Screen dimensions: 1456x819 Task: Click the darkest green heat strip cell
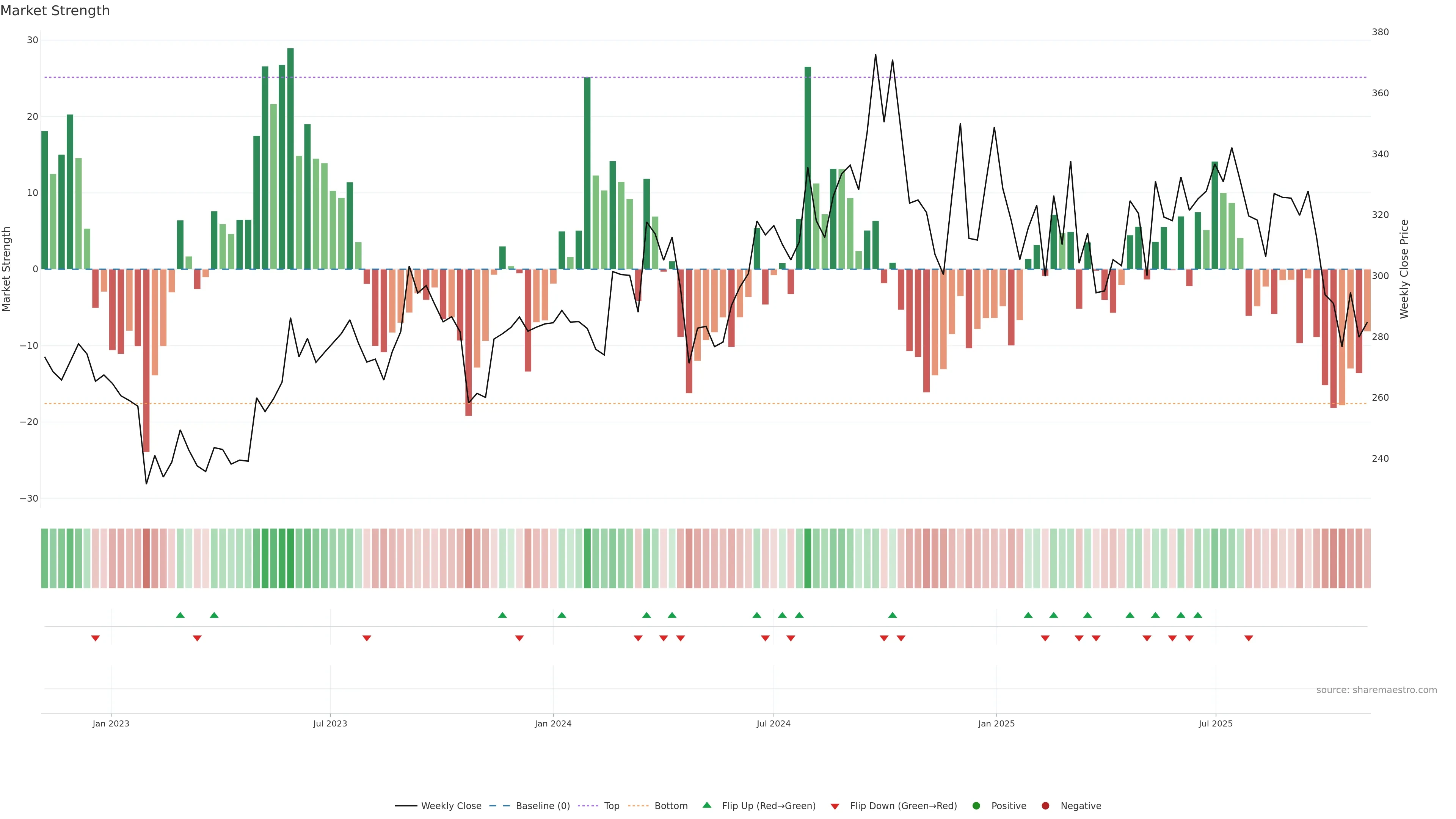(290, 558)
